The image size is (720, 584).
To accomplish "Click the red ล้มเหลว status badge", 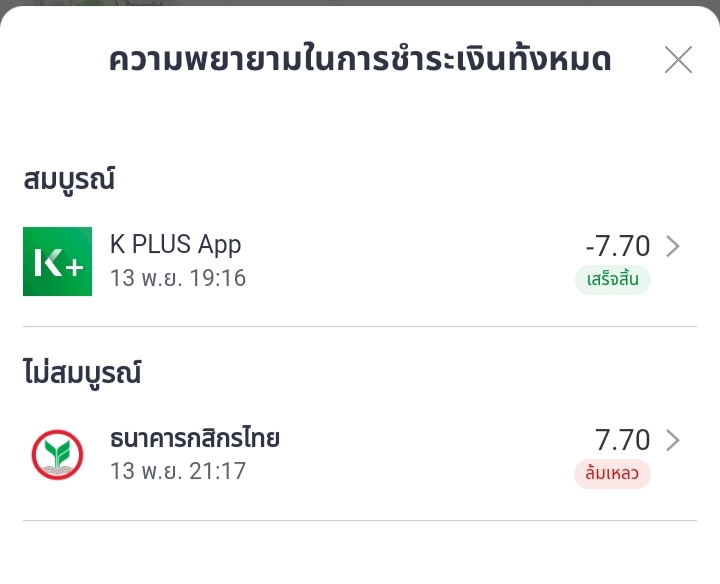I will 612,474.
